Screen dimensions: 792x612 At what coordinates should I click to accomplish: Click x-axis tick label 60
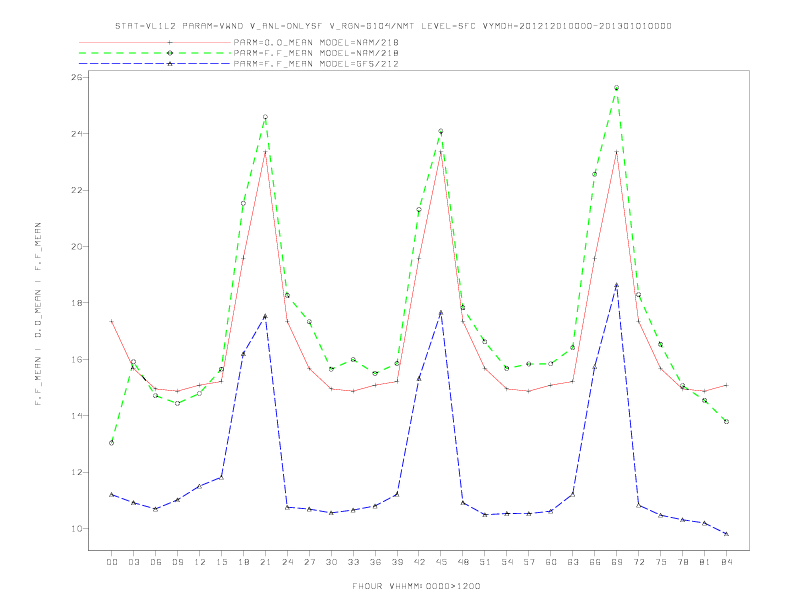(x=551, y=562)
